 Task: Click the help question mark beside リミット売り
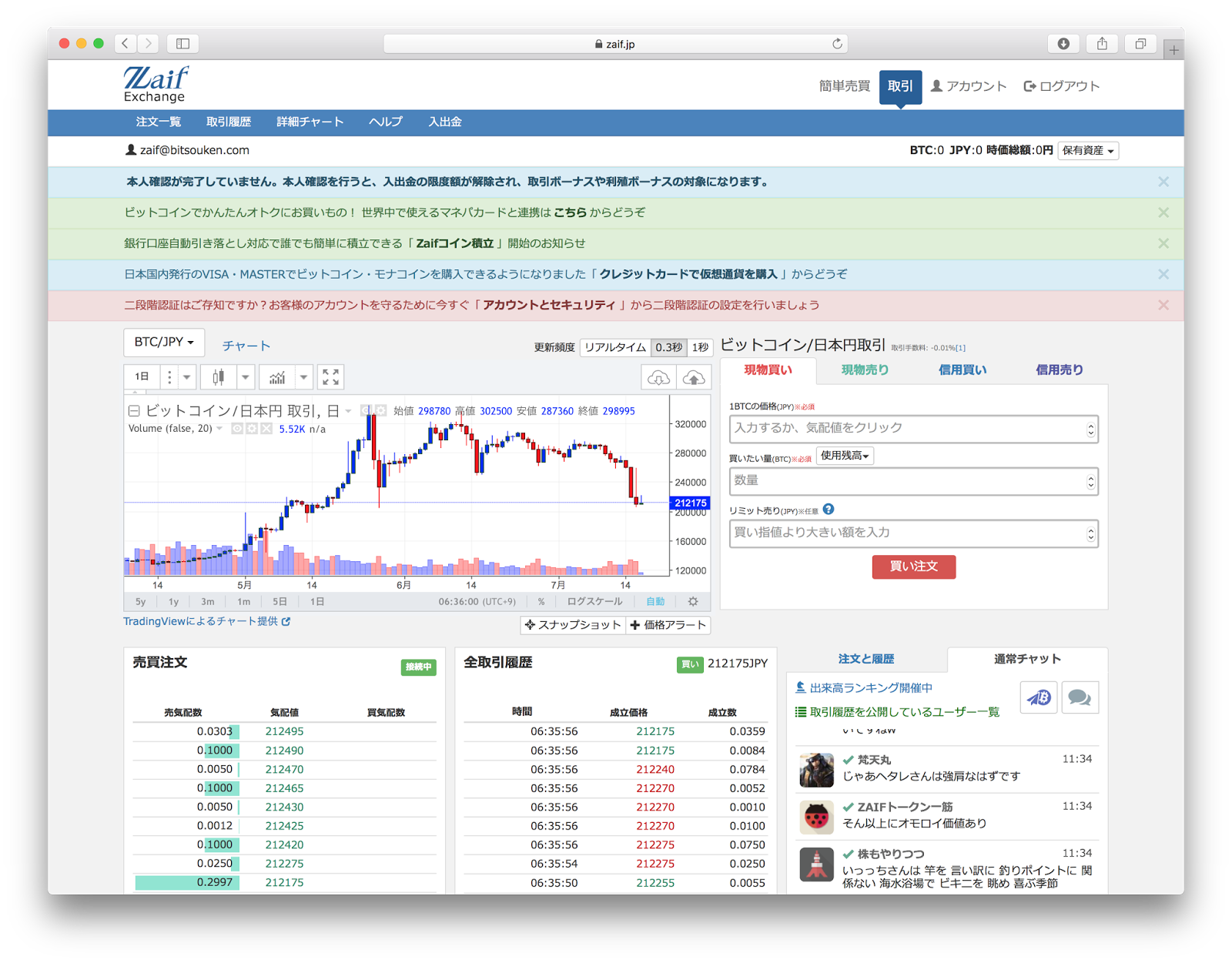point(829,510)
